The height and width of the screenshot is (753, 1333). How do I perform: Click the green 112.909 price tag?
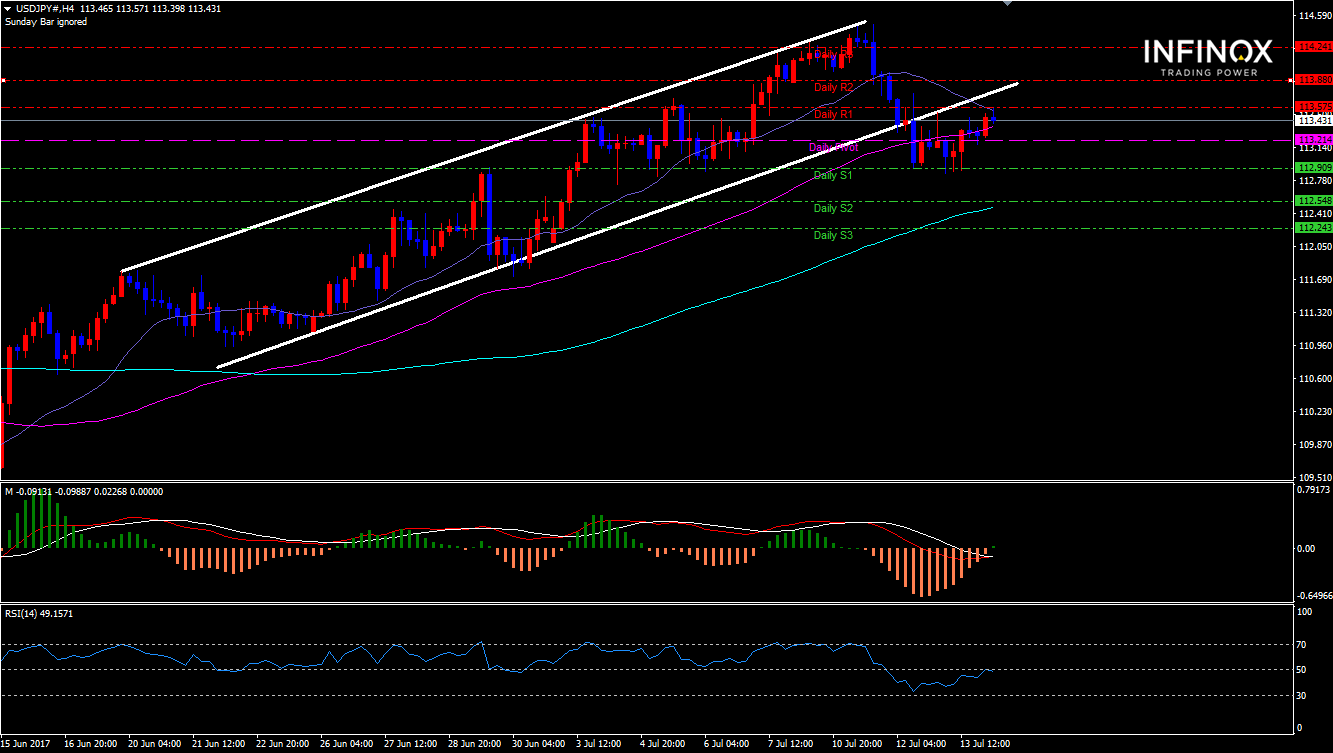(x=1312, y=167)
